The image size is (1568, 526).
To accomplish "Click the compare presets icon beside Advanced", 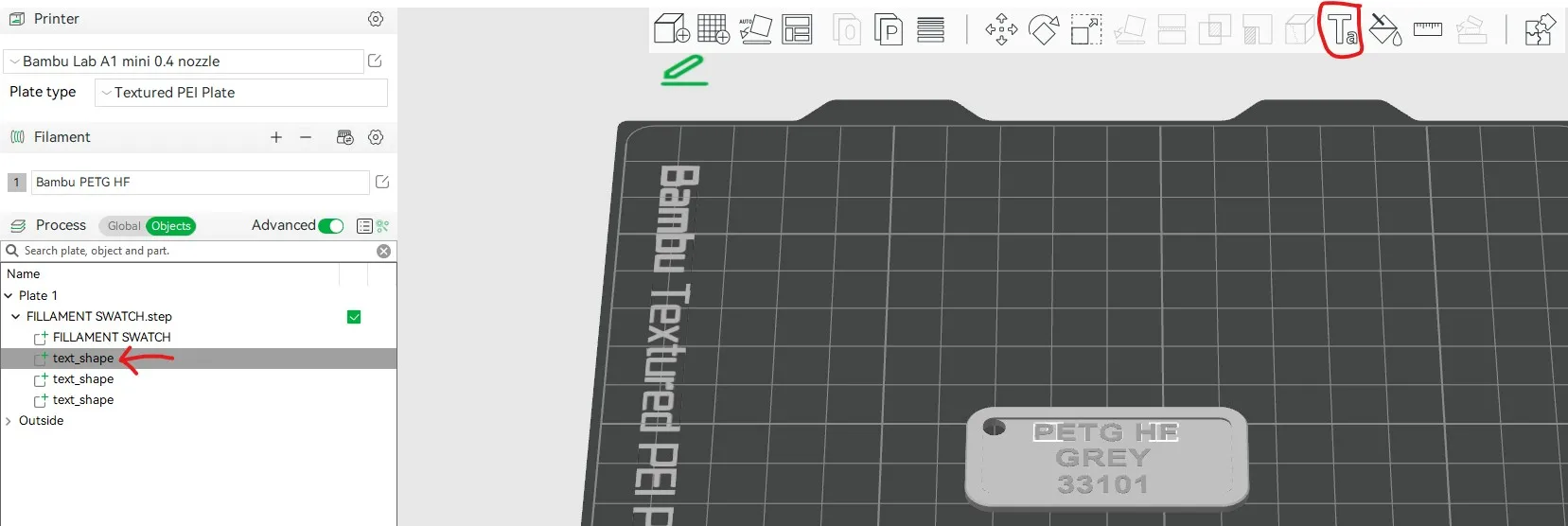I will pyautogui.click(x=382, y=226).
